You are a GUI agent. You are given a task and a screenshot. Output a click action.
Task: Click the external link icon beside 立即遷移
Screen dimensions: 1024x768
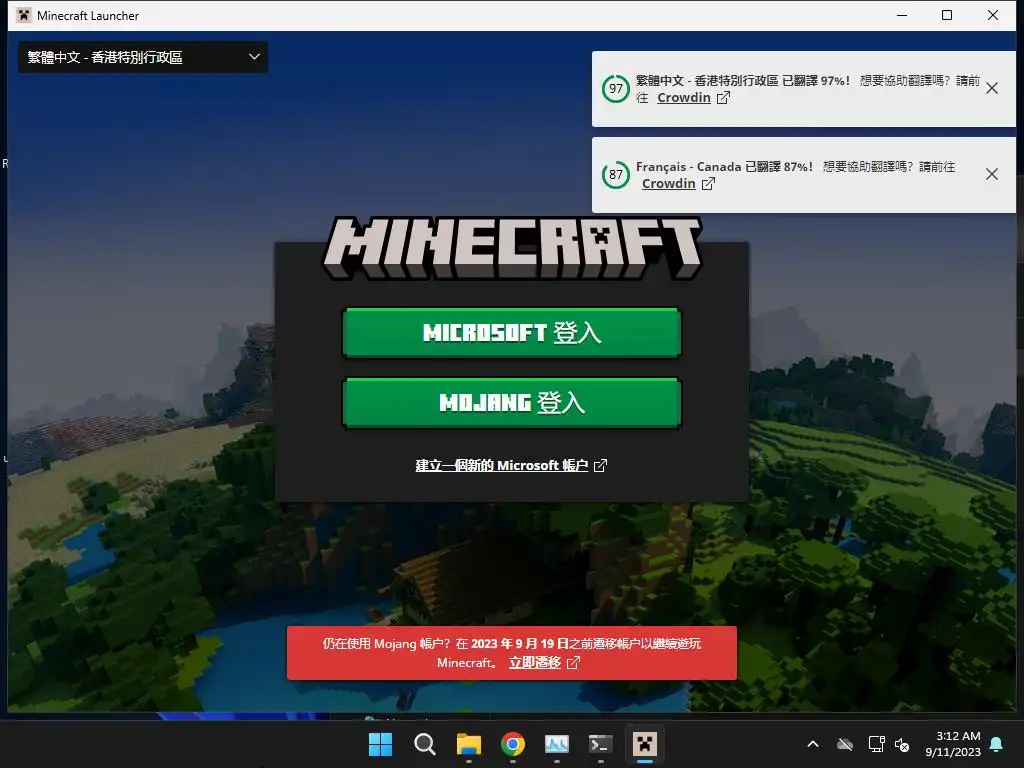[x=573, y=663]
